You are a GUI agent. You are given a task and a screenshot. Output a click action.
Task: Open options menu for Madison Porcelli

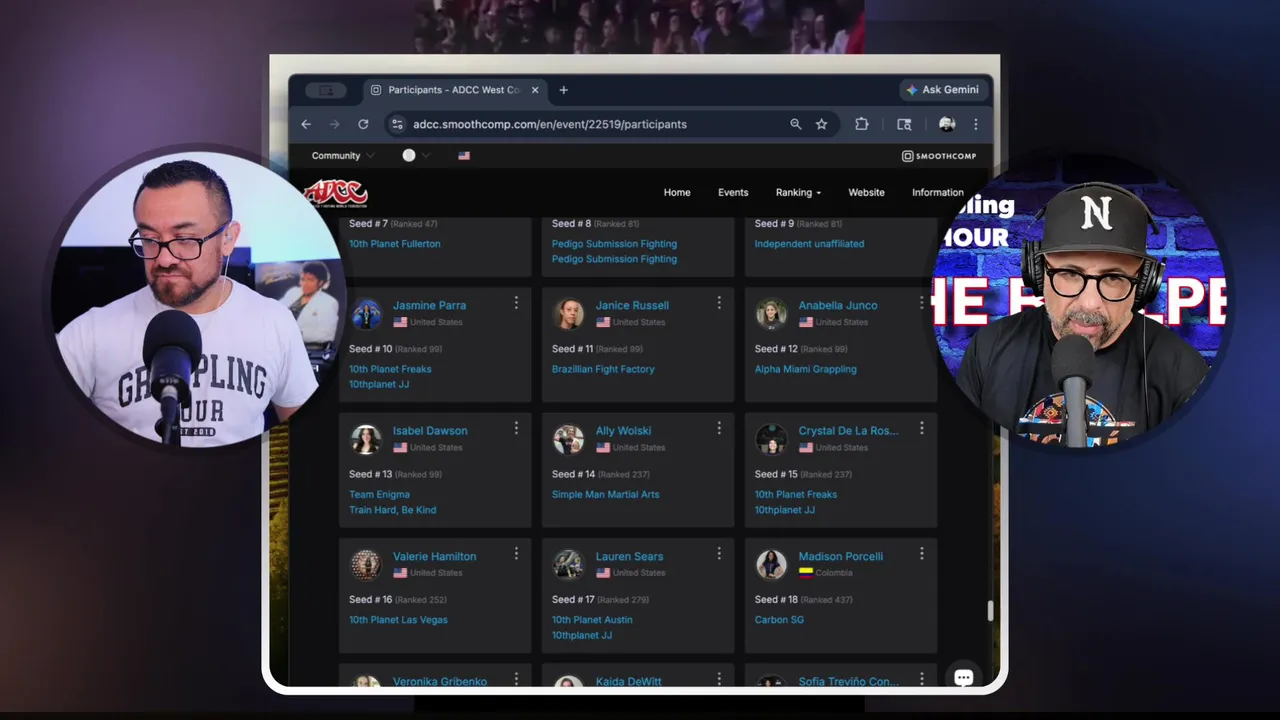(x=921, y=553)
